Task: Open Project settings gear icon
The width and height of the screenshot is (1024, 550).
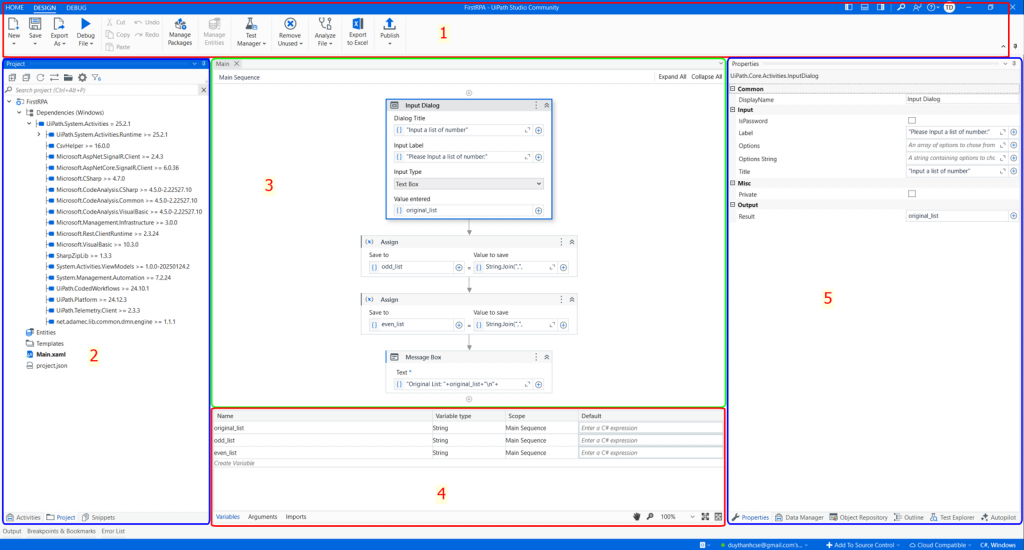Action: coord(82,77)
